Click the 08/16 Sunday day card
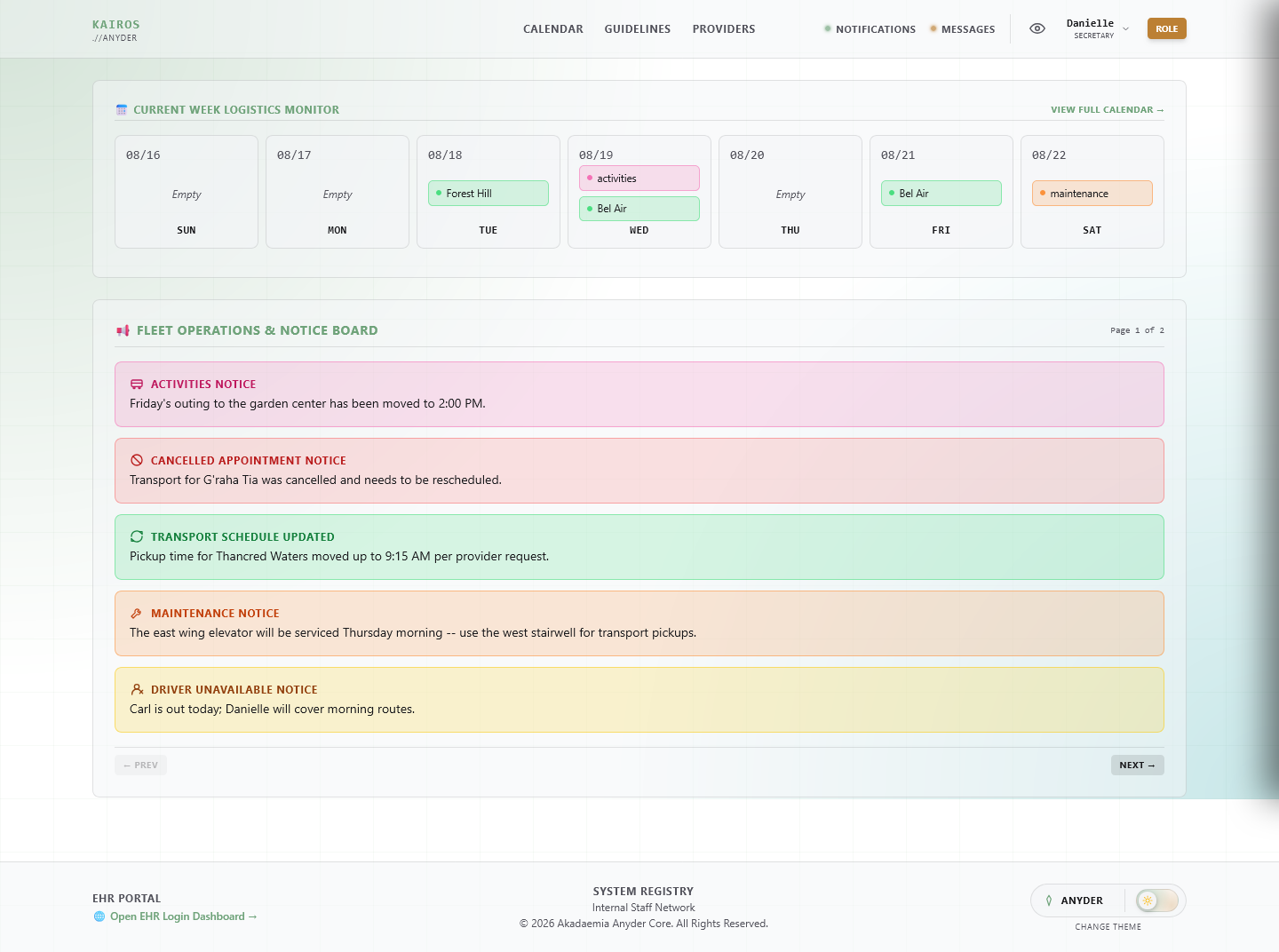1279x952 pixels. pyautogui.click(x=187, y=192)
